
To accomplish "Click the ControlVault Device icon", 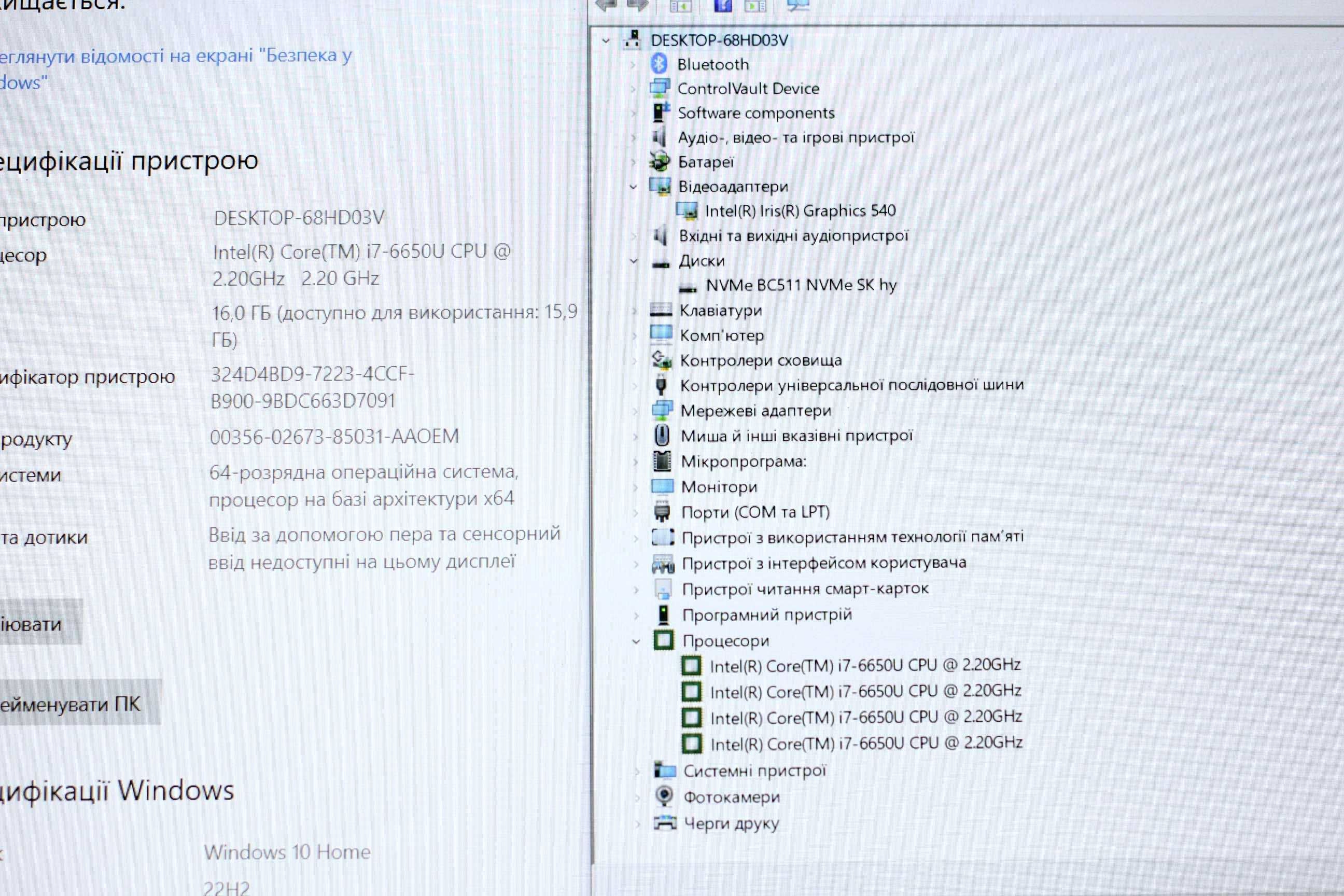I will [660, 88].
